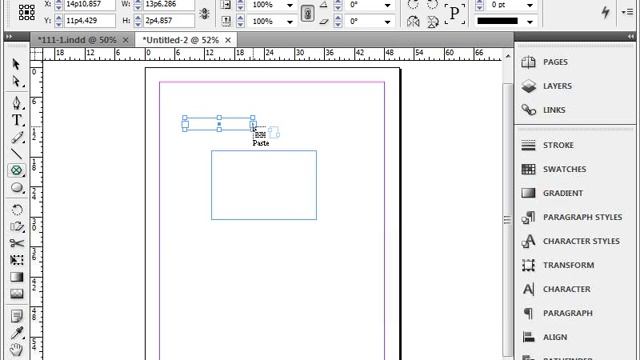Viewport: 640px width, 360px height.
Task: Select the Rectangle Frame tool
Action: click(x=16, y=170)
